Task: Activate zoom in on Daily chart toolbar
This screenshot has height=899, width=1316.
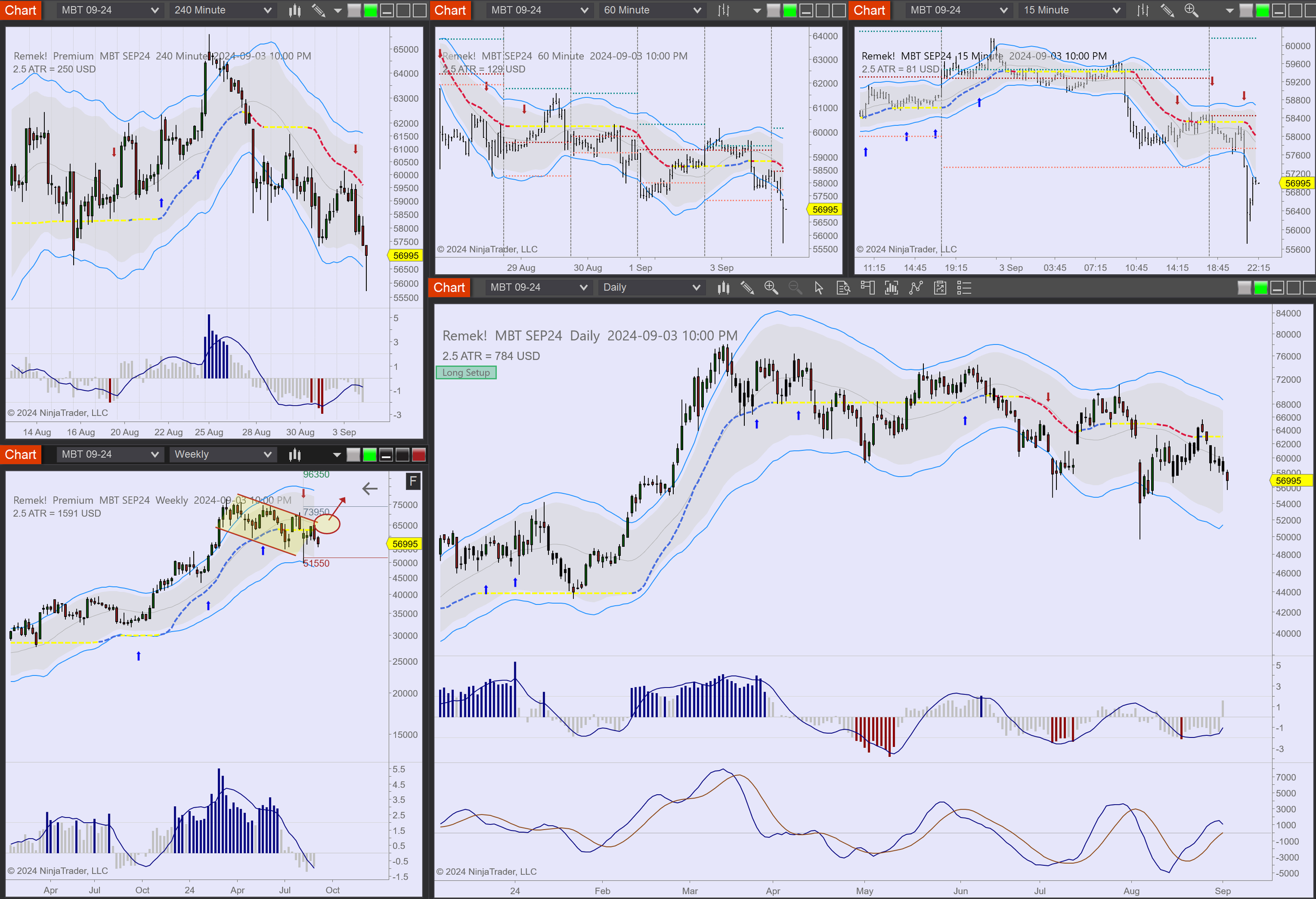Action: tap(771, 287)
